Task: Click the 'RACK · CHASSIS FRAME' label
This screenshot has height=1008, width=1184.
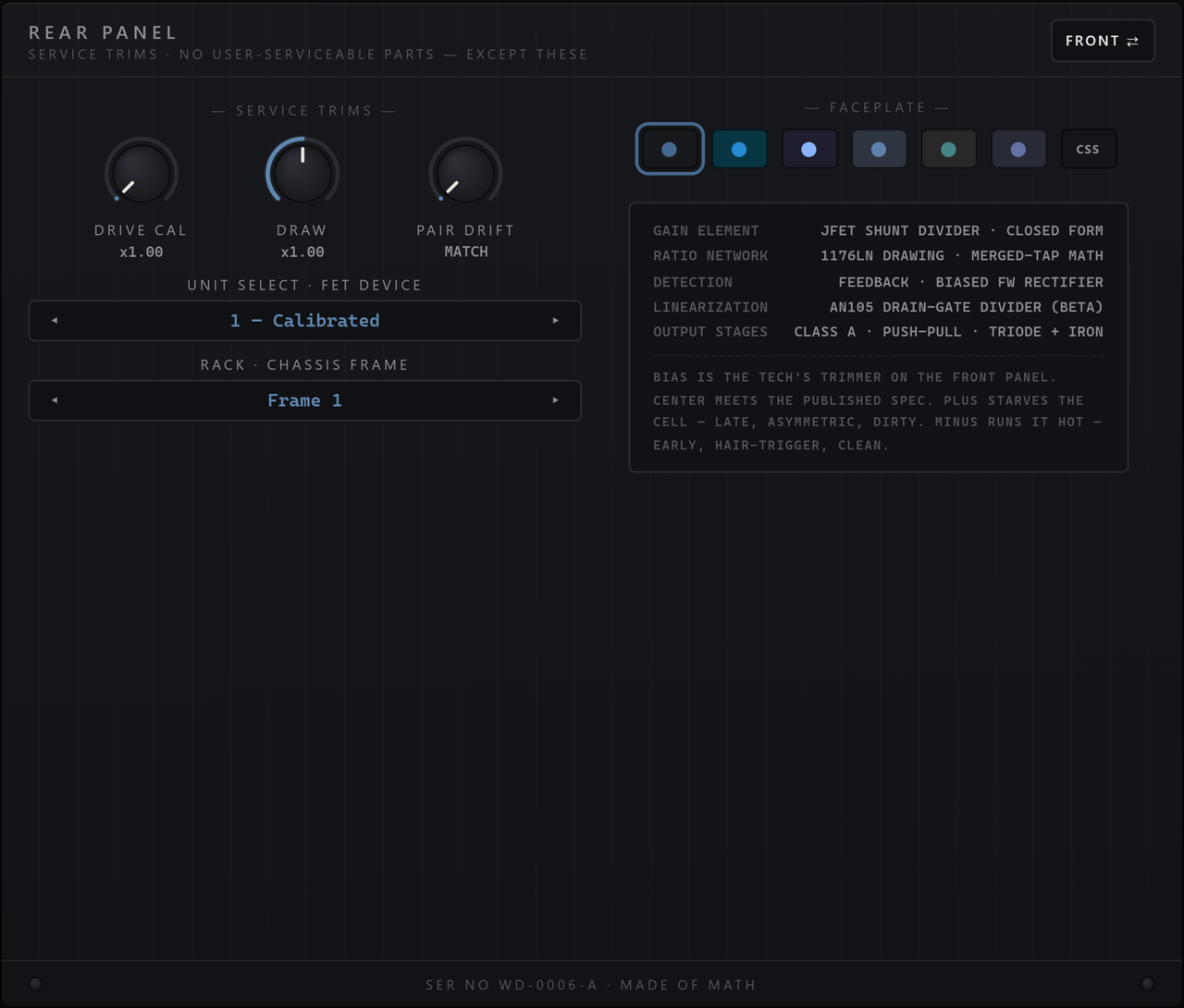Action: coord(304,364)
